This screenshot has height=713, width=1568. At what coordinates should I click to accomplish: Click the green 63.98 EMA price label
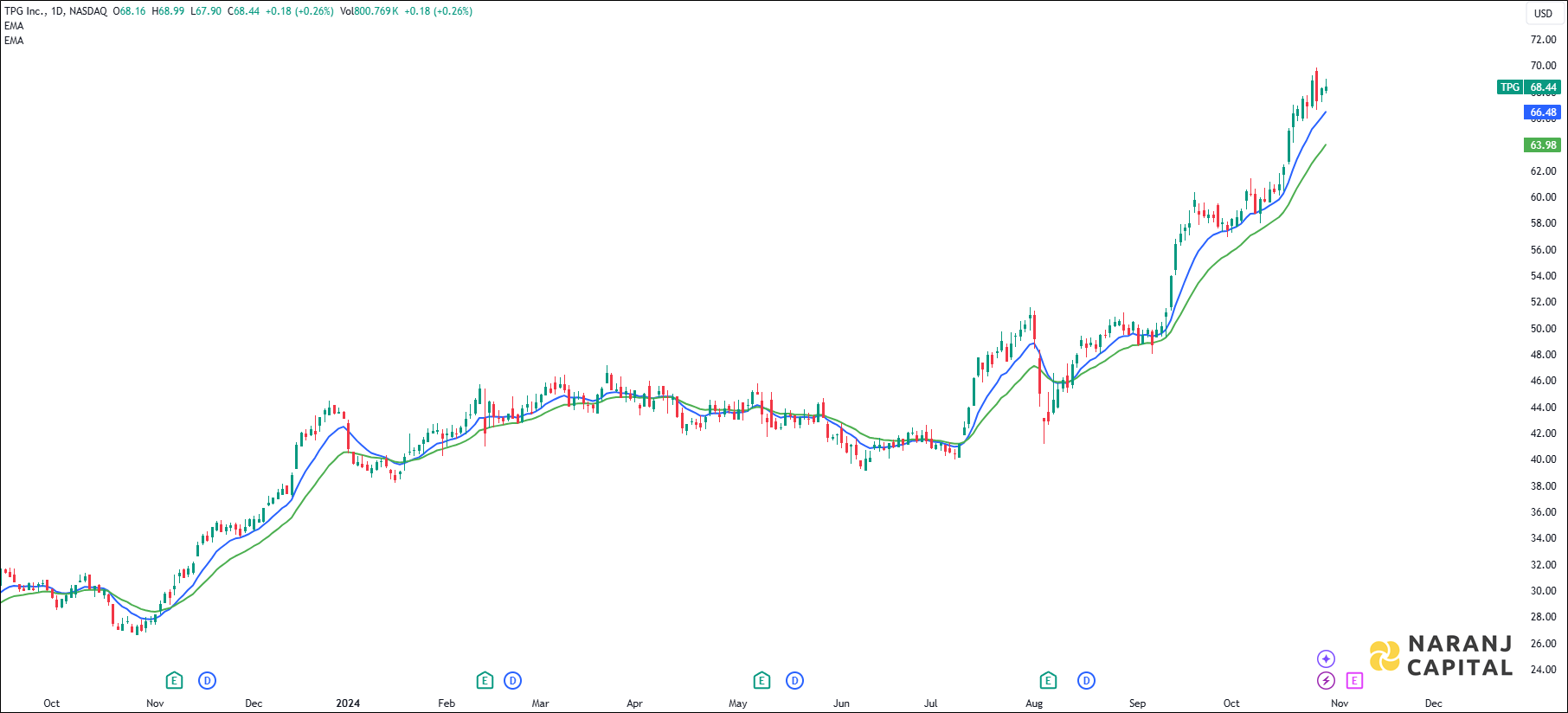pyautogui.click(x=1542, y=145)
